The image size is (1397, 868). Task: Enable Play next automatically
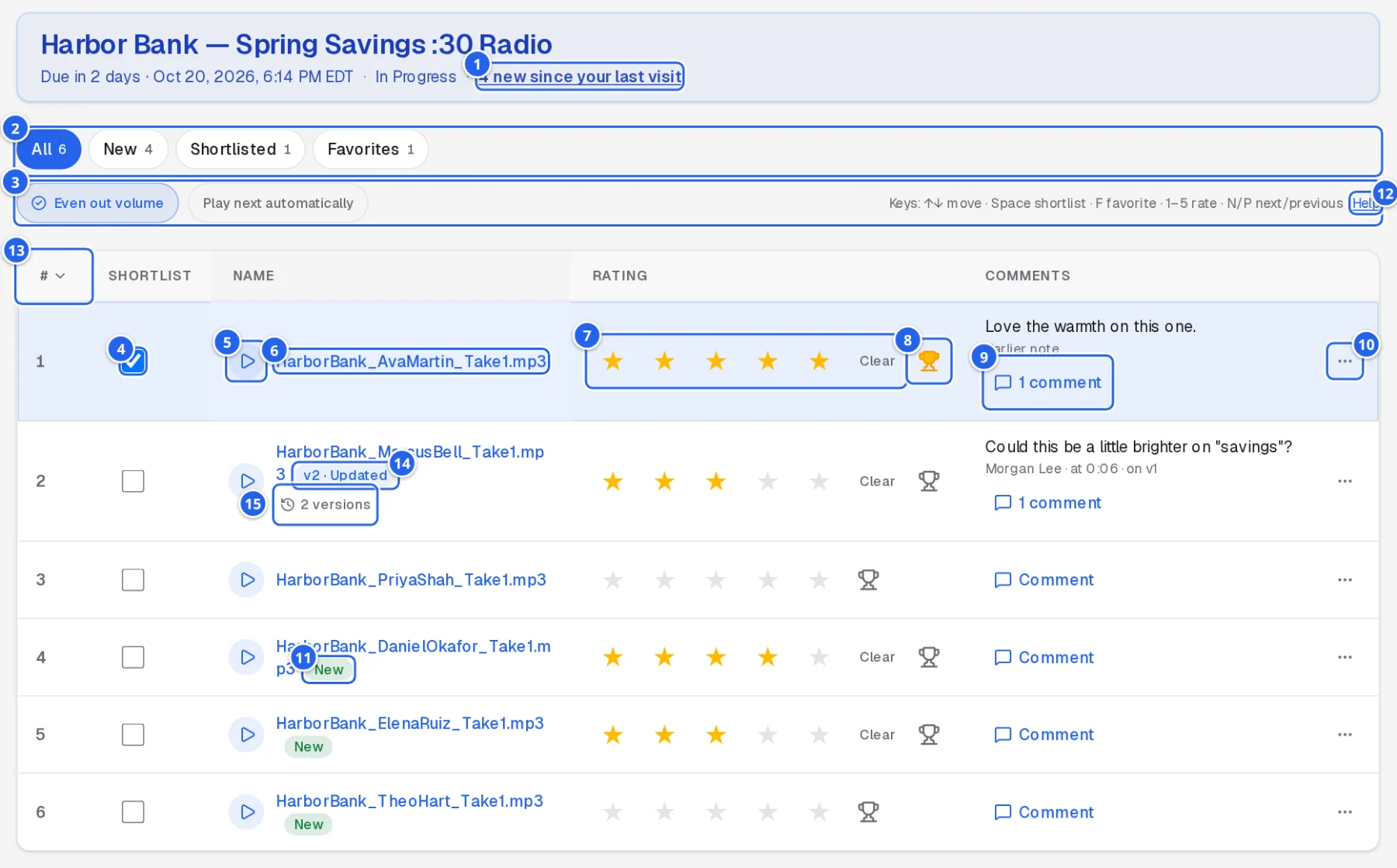coord(278,203)
